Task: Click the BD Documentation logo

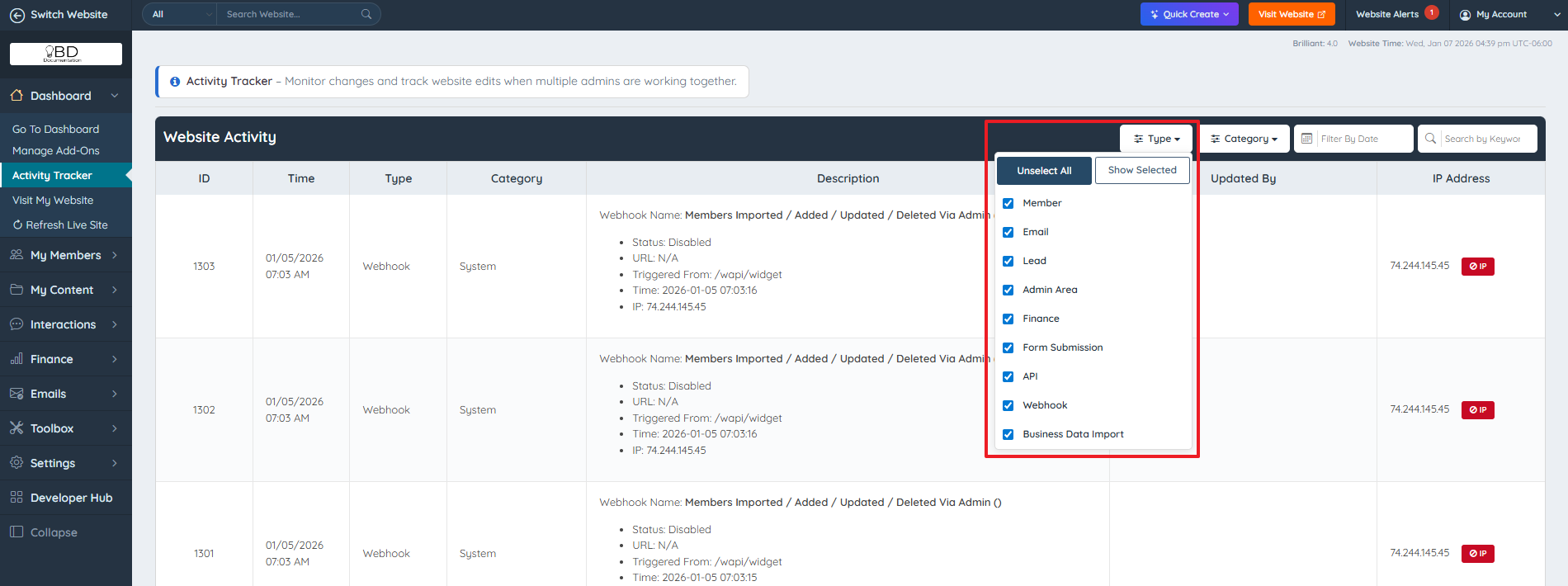Action: pos(66,54)
